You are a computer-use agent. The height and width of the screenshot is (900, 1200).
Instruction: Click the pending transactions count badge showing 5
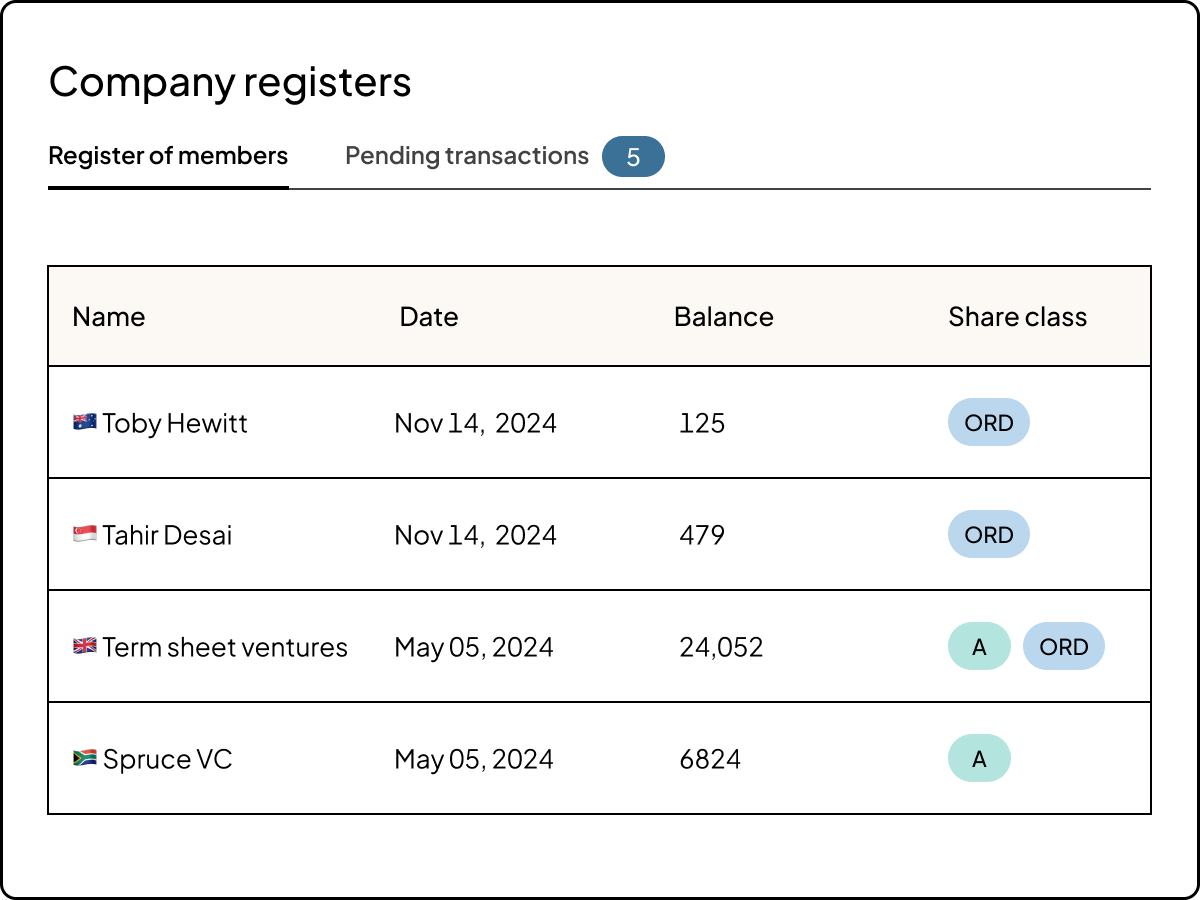(x=633, y=156)
